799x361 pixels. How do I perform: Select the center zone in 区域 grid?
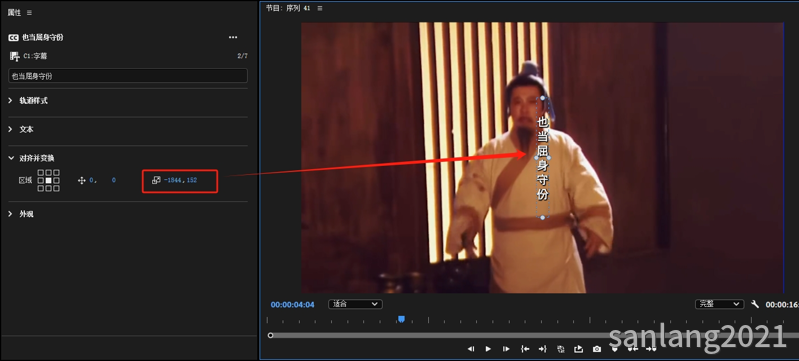pos(48,180)
